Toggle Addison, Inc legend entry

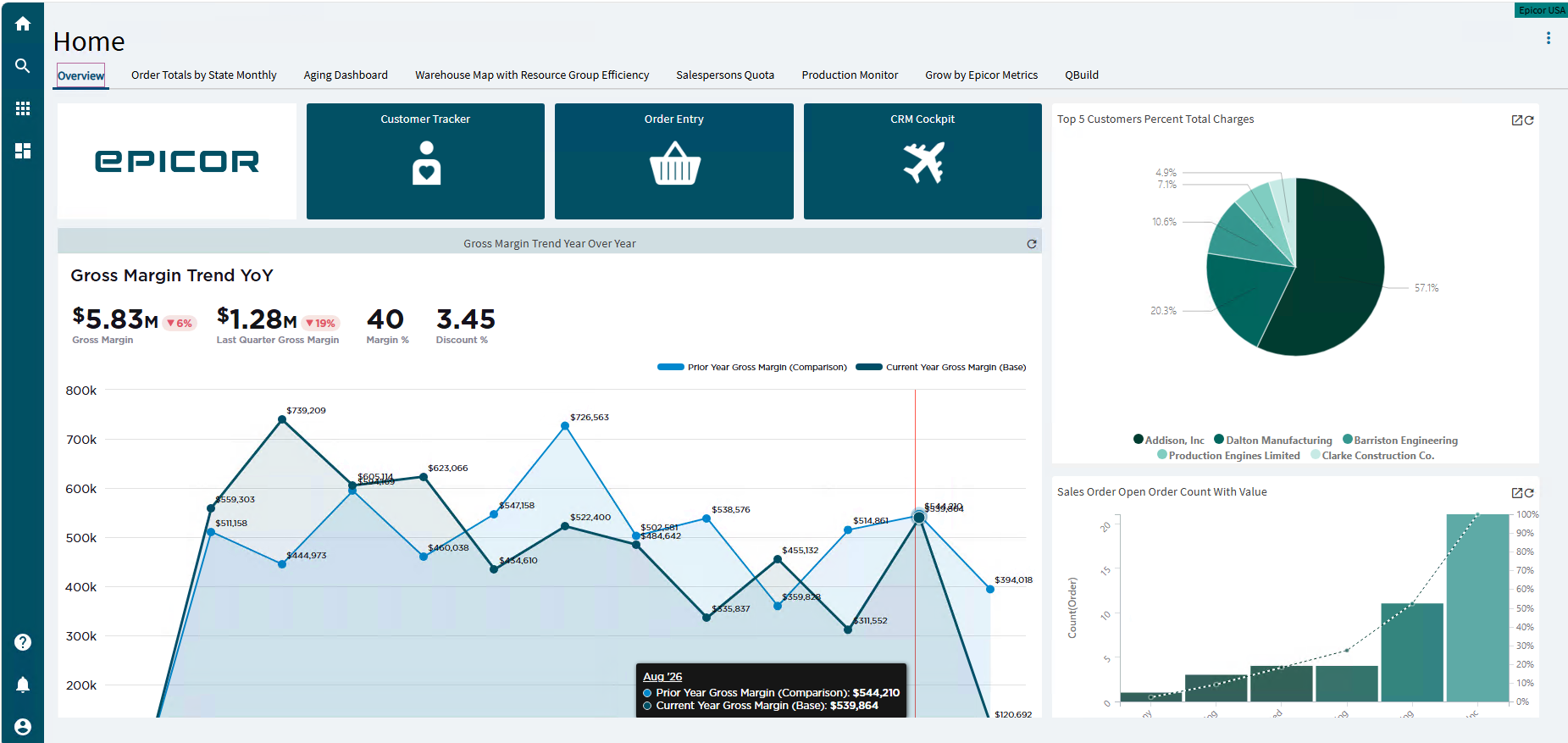[1169, 440]
